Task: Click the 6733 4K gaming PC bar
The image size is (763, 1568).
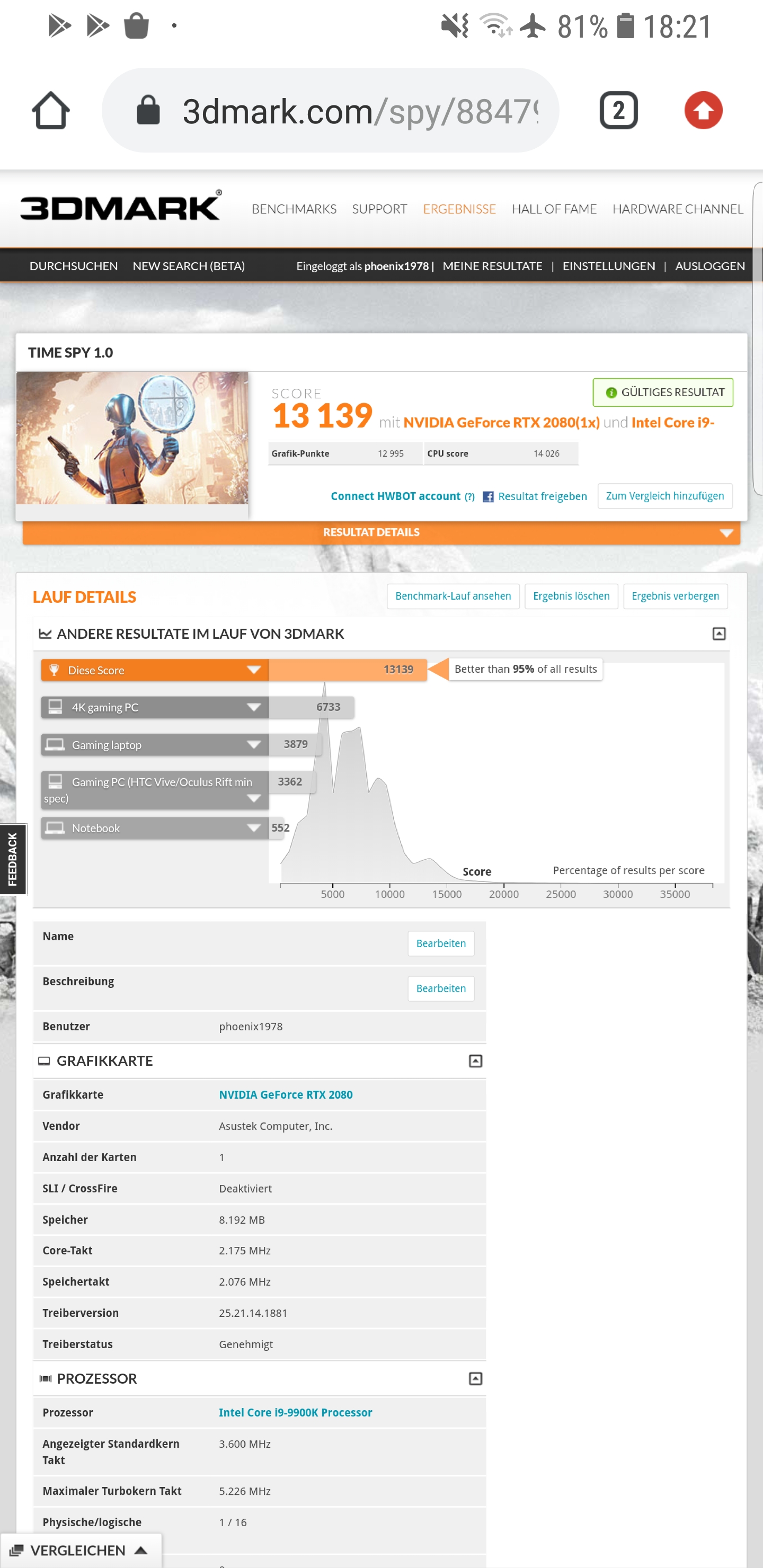Action: click(x=311, y=707)
